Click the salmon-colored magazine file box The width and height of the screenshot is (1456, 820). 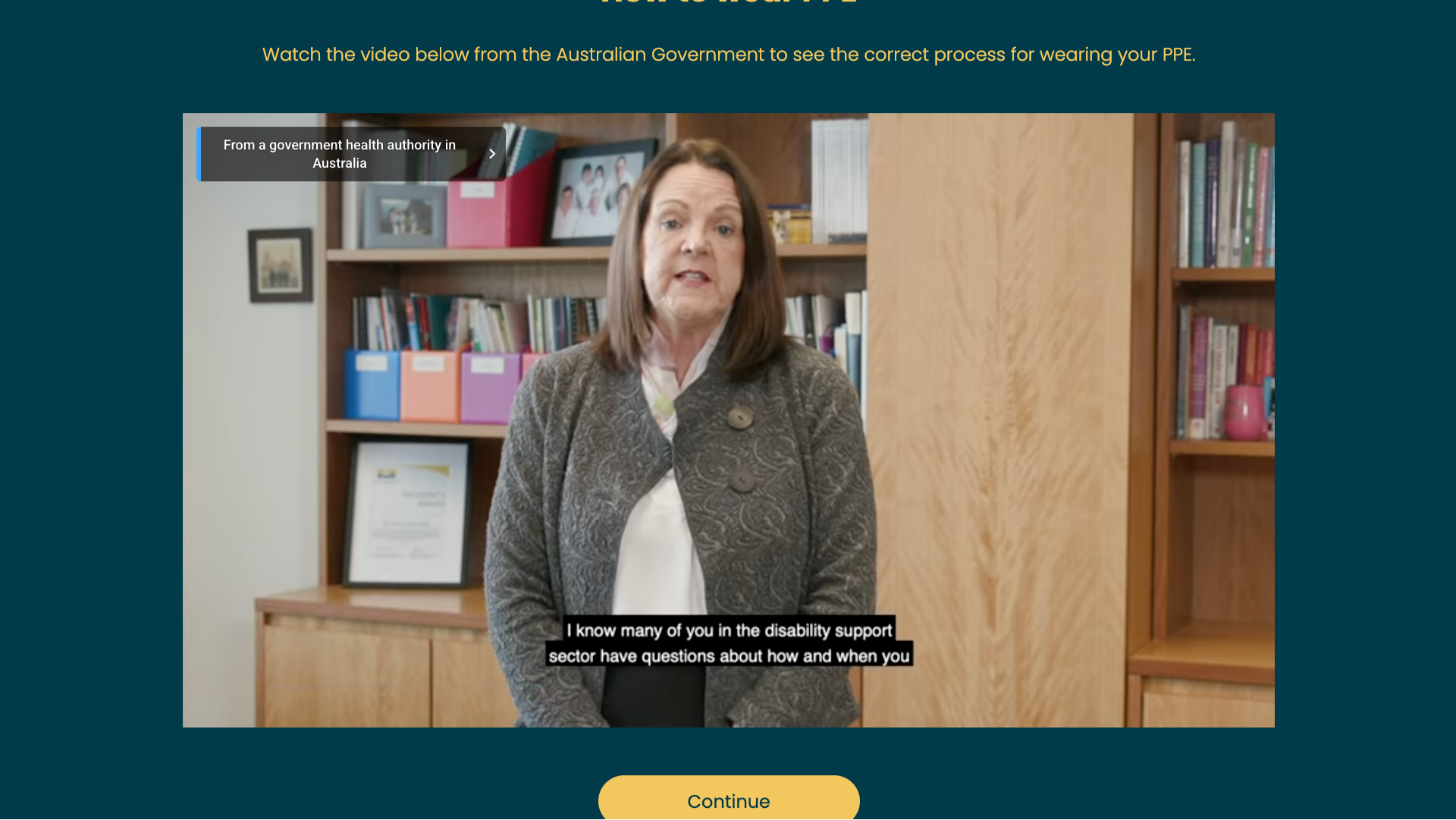[x=429, y=385]
